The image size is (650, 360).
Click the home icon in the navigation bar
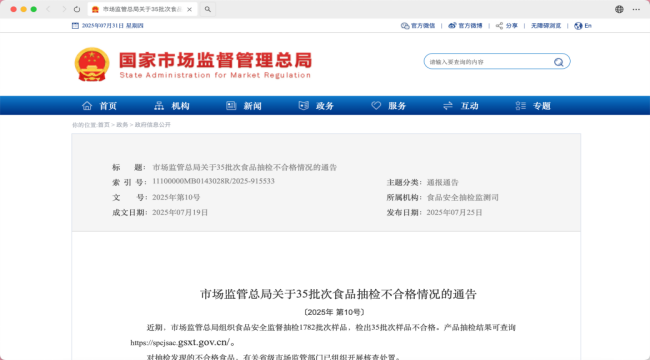coord(87,106)
